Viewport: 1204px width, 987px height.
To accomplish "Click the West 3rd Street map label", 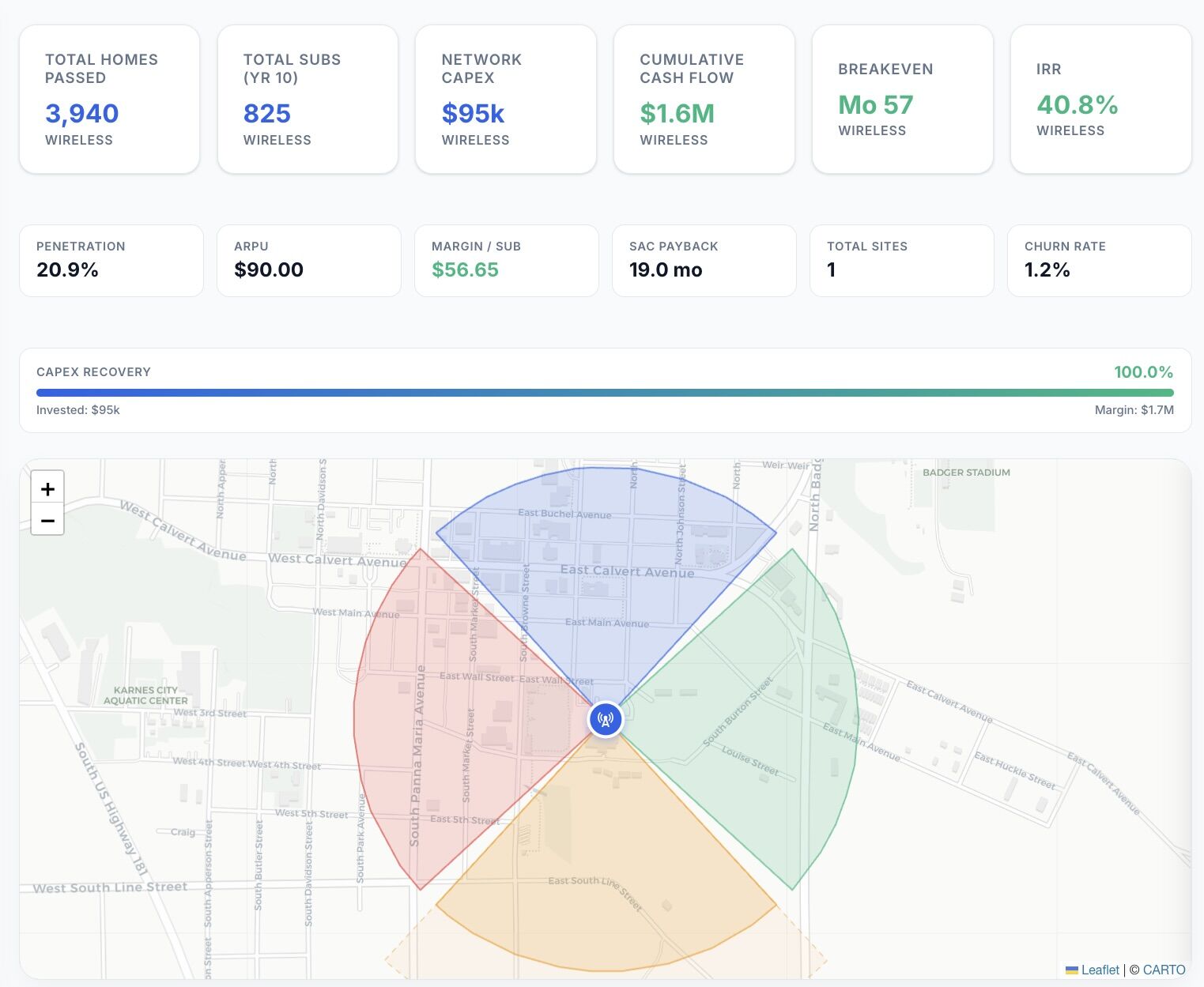I will pyautogui.click(x=209, y=713).
